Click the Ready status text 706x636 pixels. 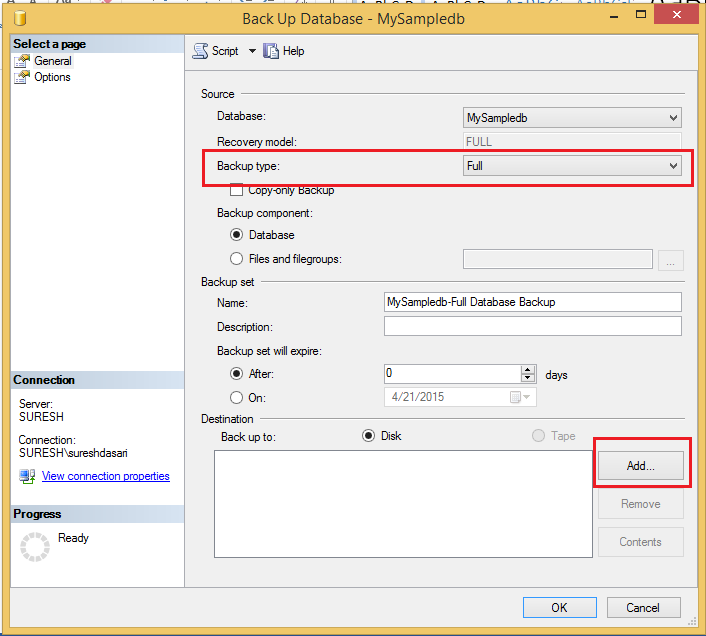73,538
